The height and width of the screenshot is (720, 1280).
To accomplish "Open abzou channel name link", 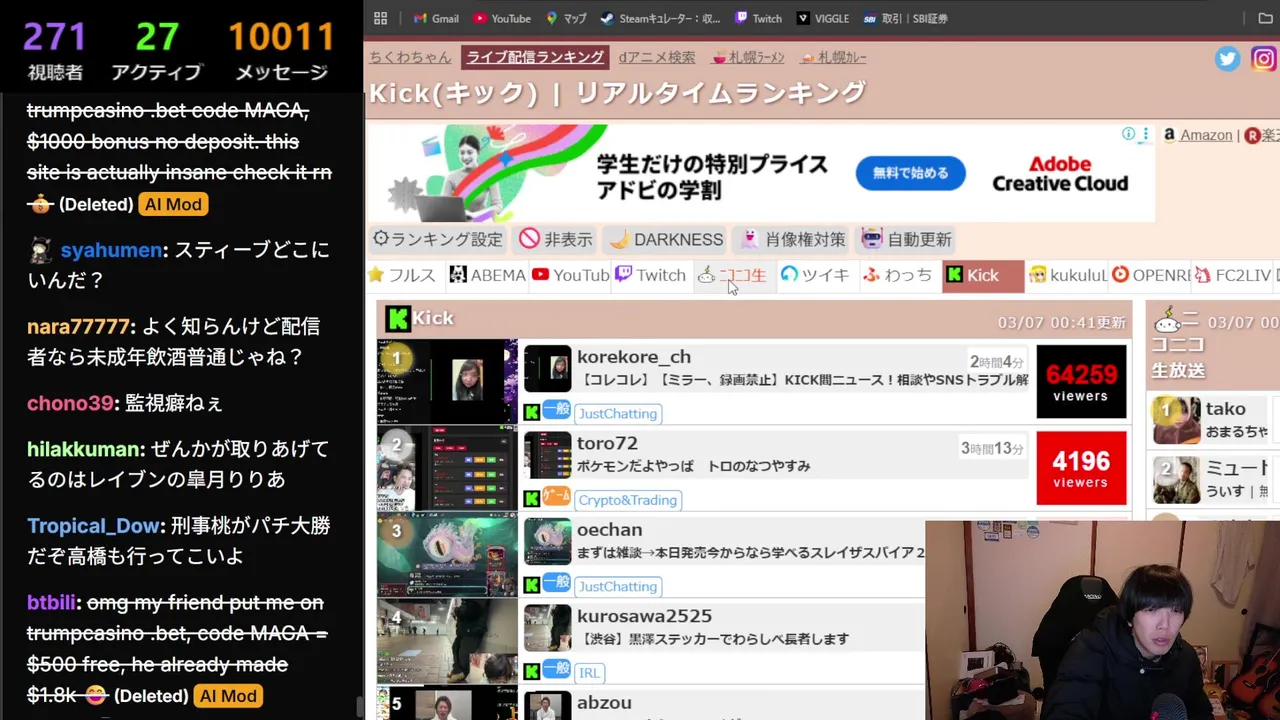I will pos(604,703).
